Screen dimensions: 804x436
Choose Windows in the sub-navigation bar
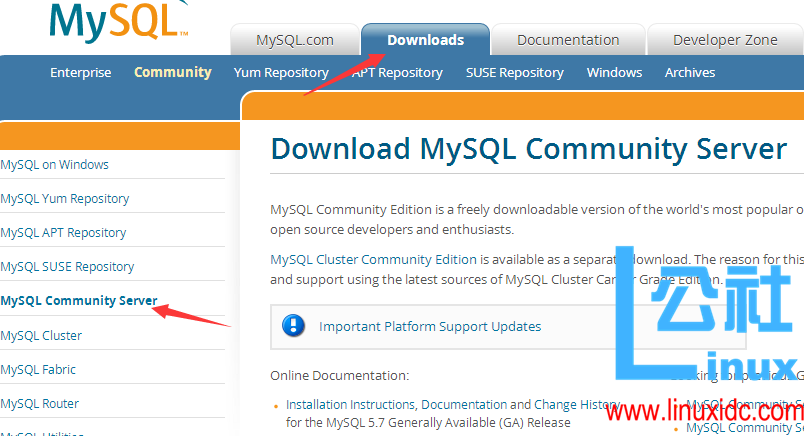tap(614, 73)
